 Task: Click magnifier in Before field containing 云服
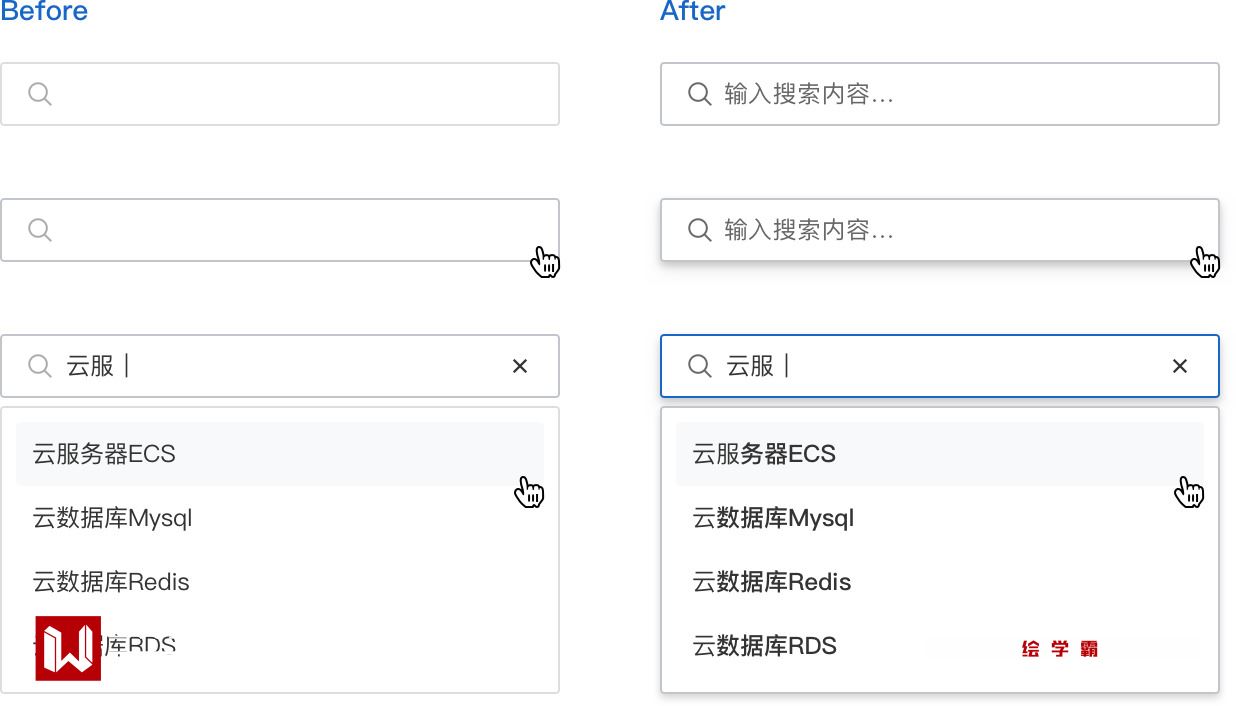tap(40, 366)
